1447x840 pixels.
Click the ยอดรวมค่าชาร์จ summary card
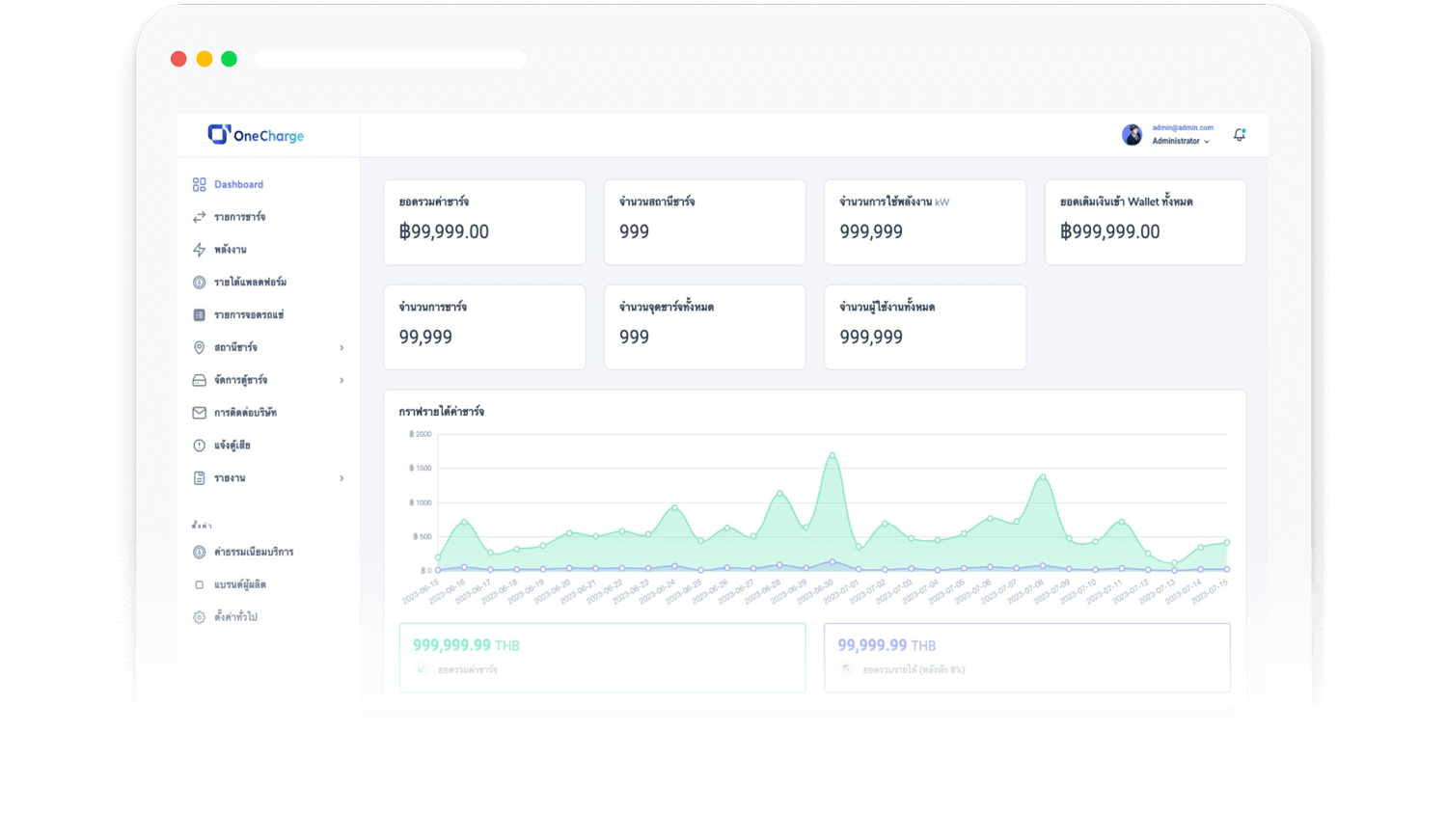pyautogui.click(x=484, y=222)
